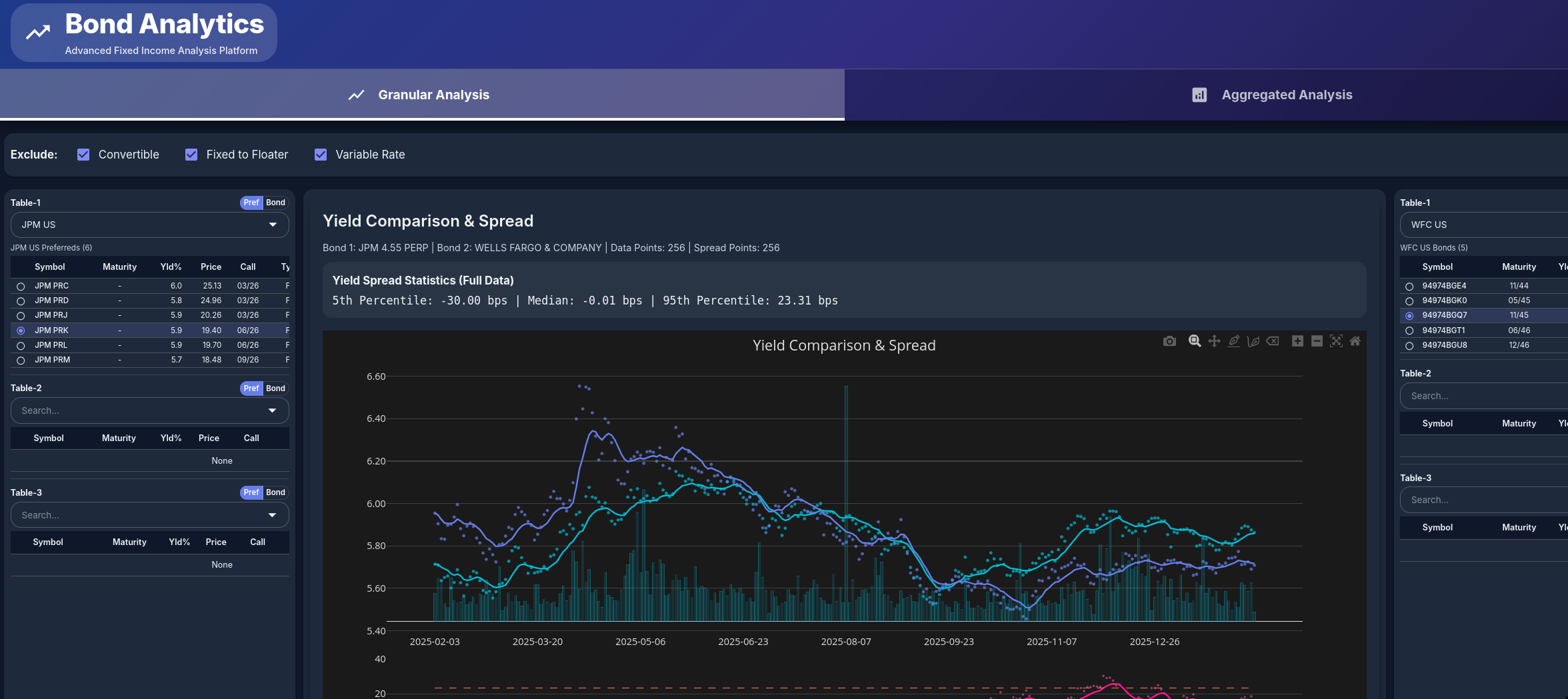Select bond 94974BGE4 in the right table

(x=1409, y=285)
